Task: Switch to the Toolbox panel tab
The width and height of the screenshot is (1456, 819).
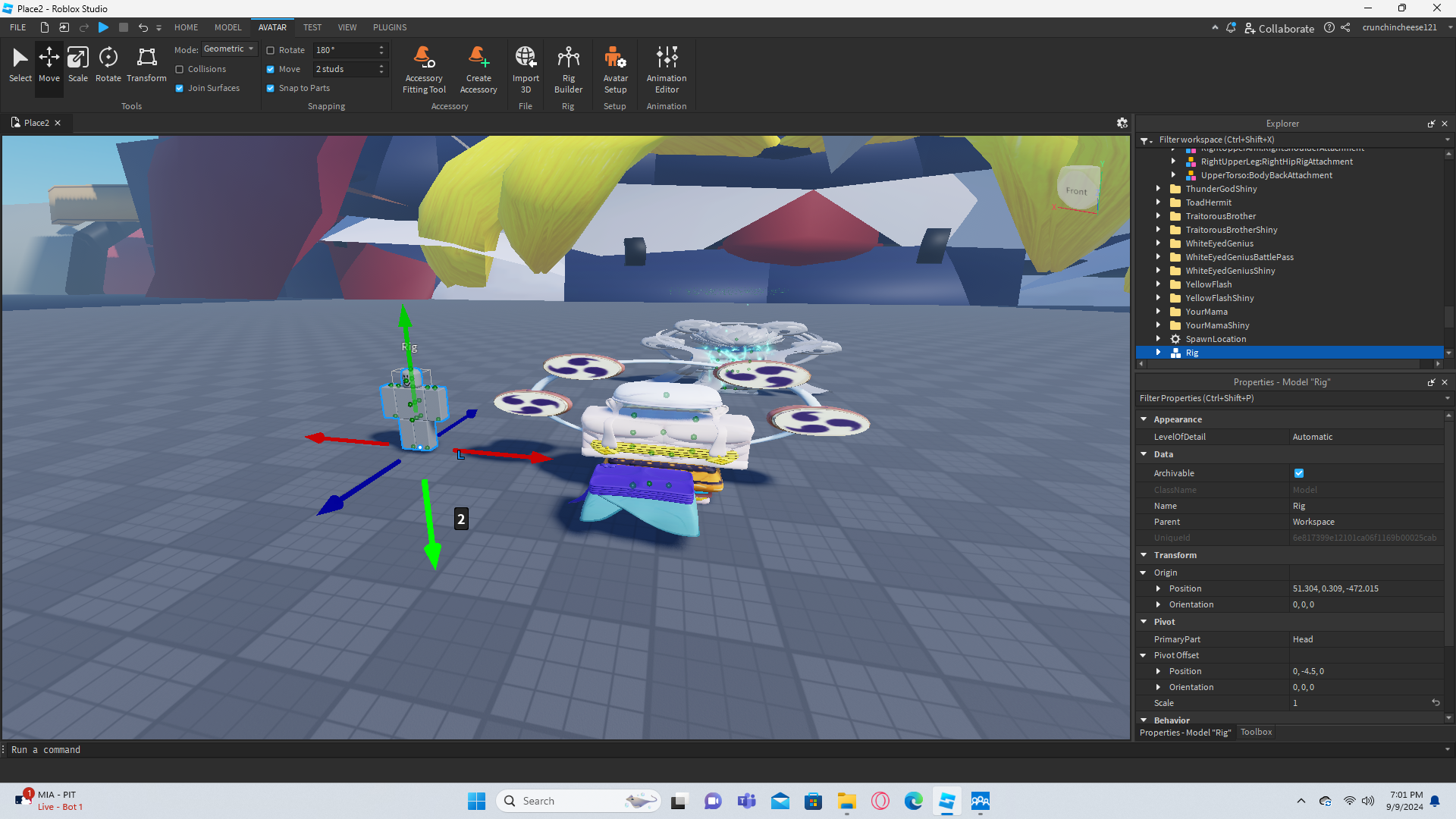Action: coord(1256,733)
